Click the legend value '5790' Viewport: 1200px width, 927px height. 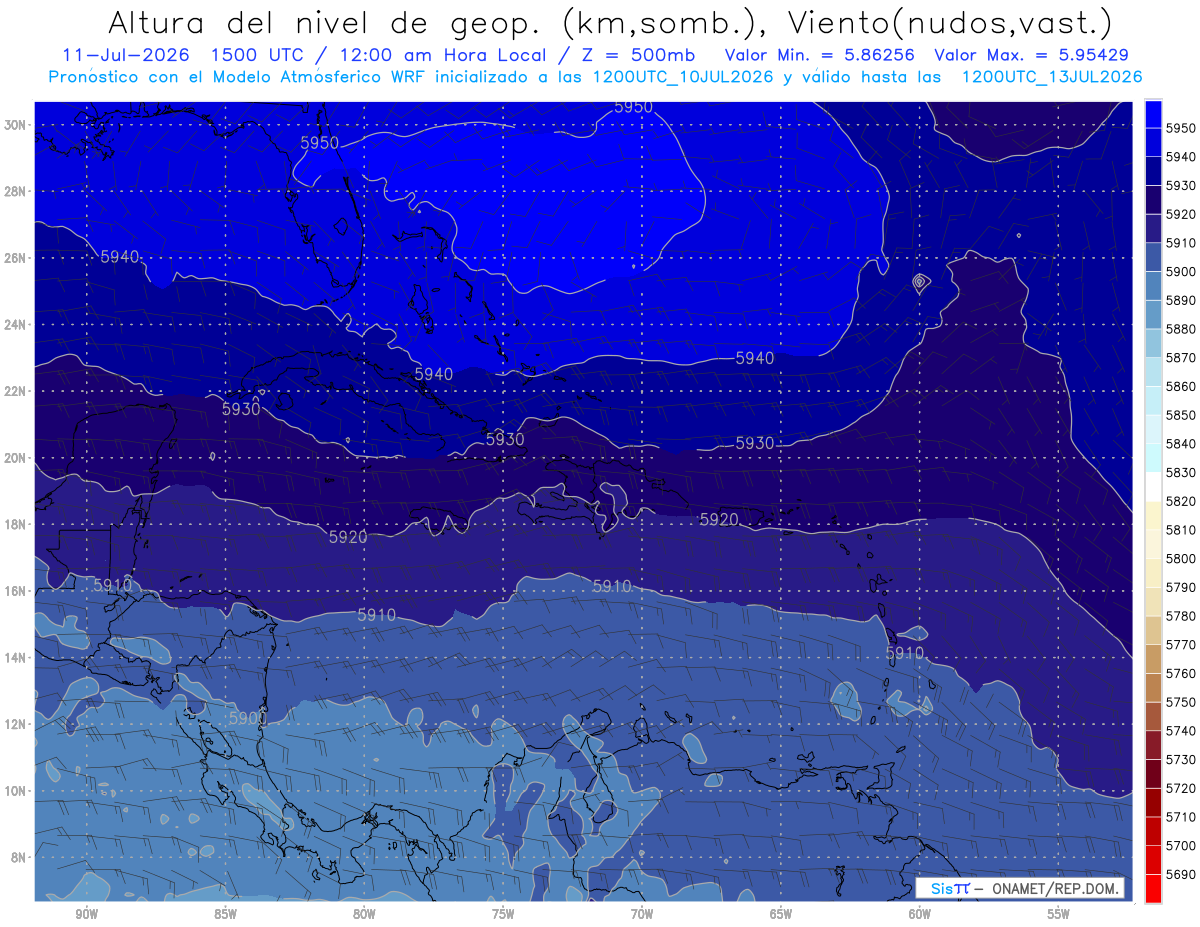tap(1180, 587)
